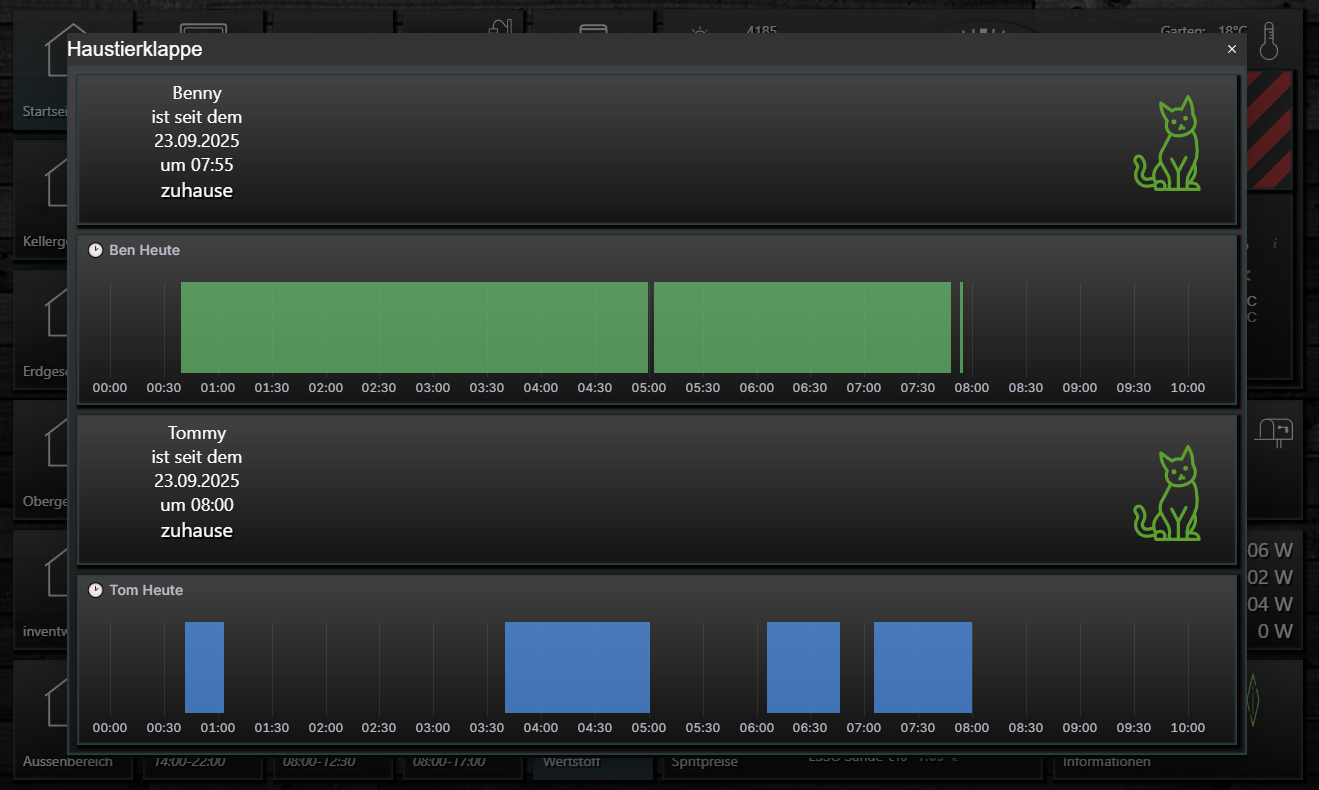The width and height of the screenshot is (1319, 790).
Task: Select Tom's blue bar from 07:00 to 08:00
Action: (x=923, y=667)
